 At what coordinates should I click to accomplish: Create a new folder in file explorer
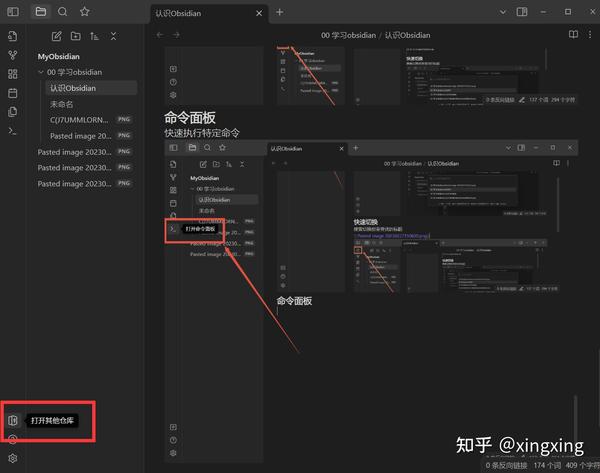click(x=76, y=36)
